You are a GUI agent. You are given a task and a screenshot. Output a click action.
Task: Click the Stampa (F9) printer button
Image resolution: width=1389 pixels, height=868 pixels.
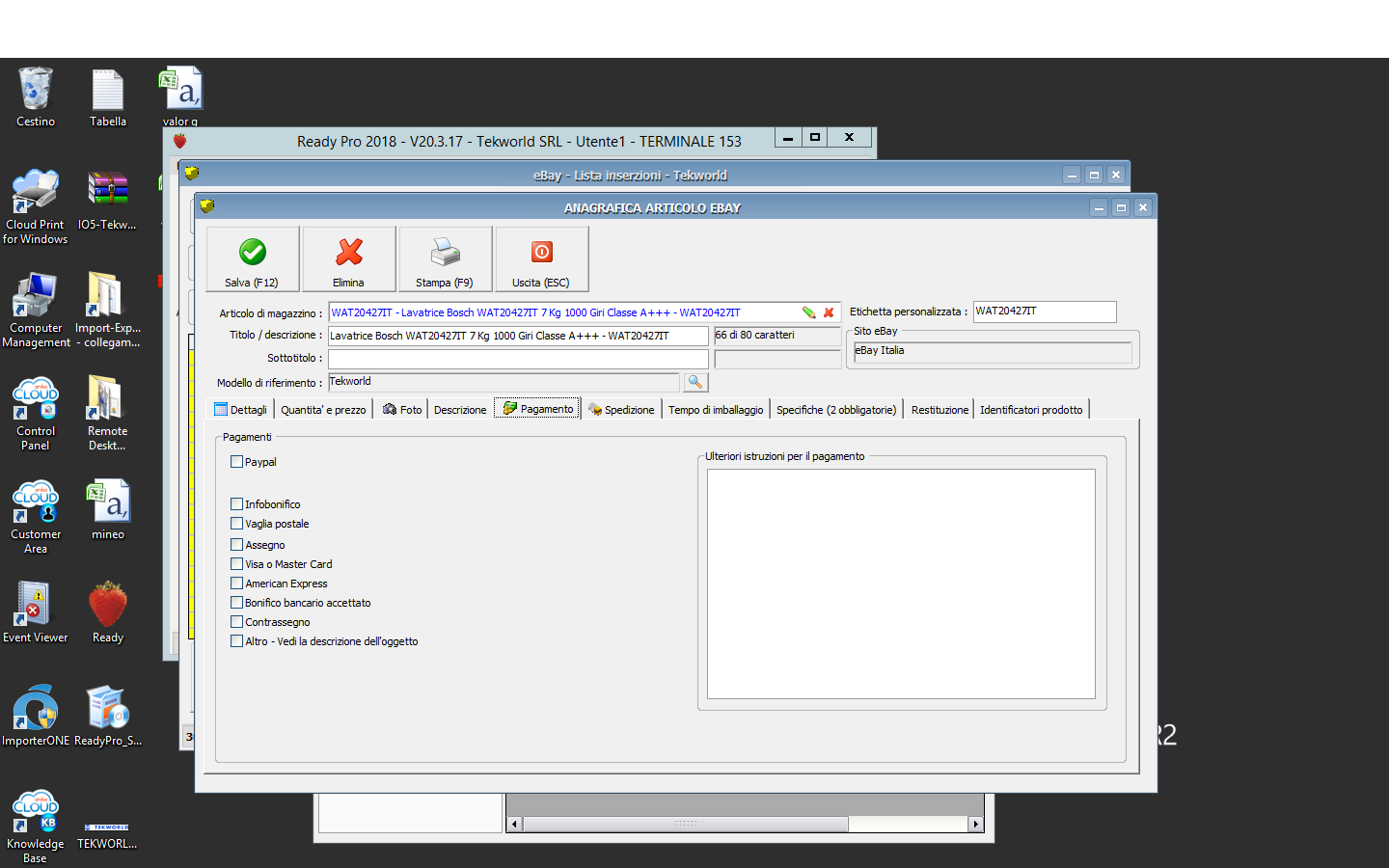(446, 258)
